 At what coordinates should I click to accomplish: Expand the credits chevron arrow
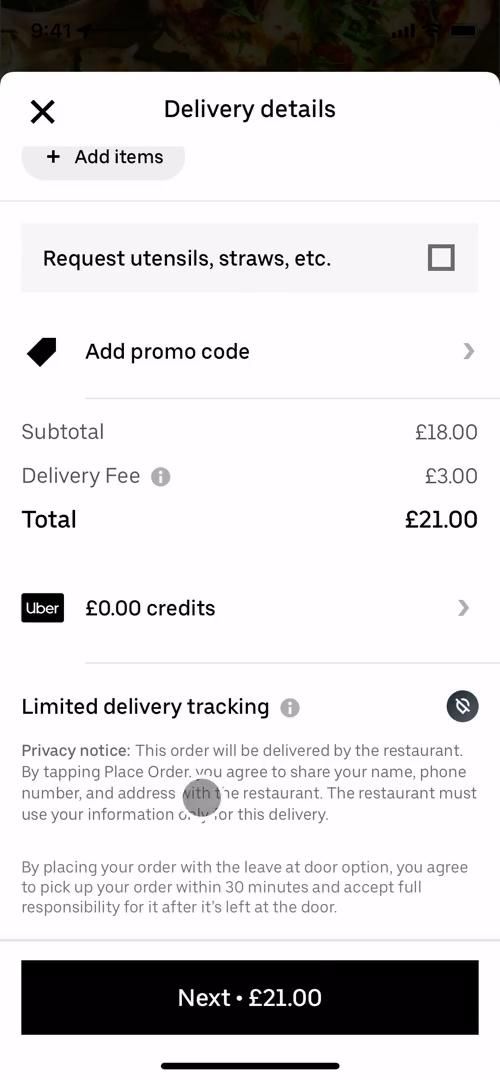[x=463, y=608]
